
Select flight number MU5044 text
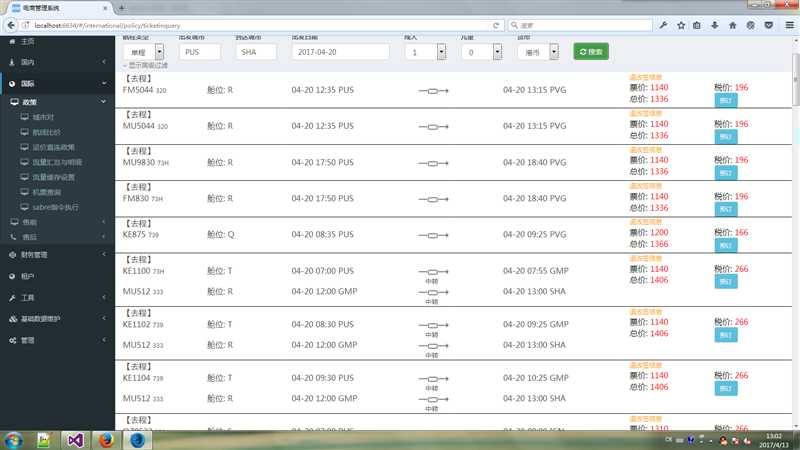click(x=138, y=126)
